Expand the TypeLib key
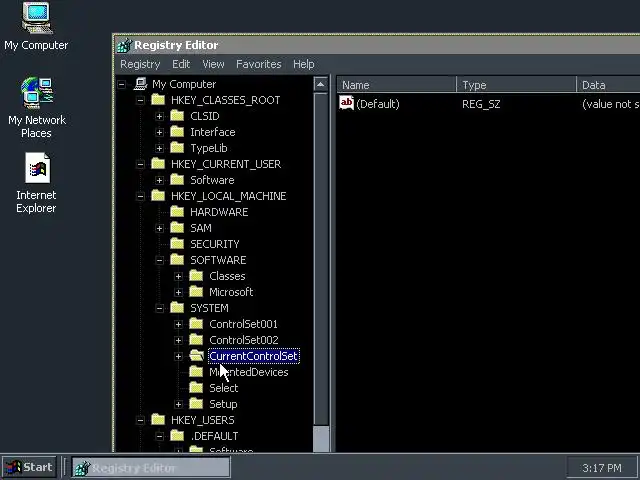Viewport: 640px width, 480px height. (x=160, y=148)
